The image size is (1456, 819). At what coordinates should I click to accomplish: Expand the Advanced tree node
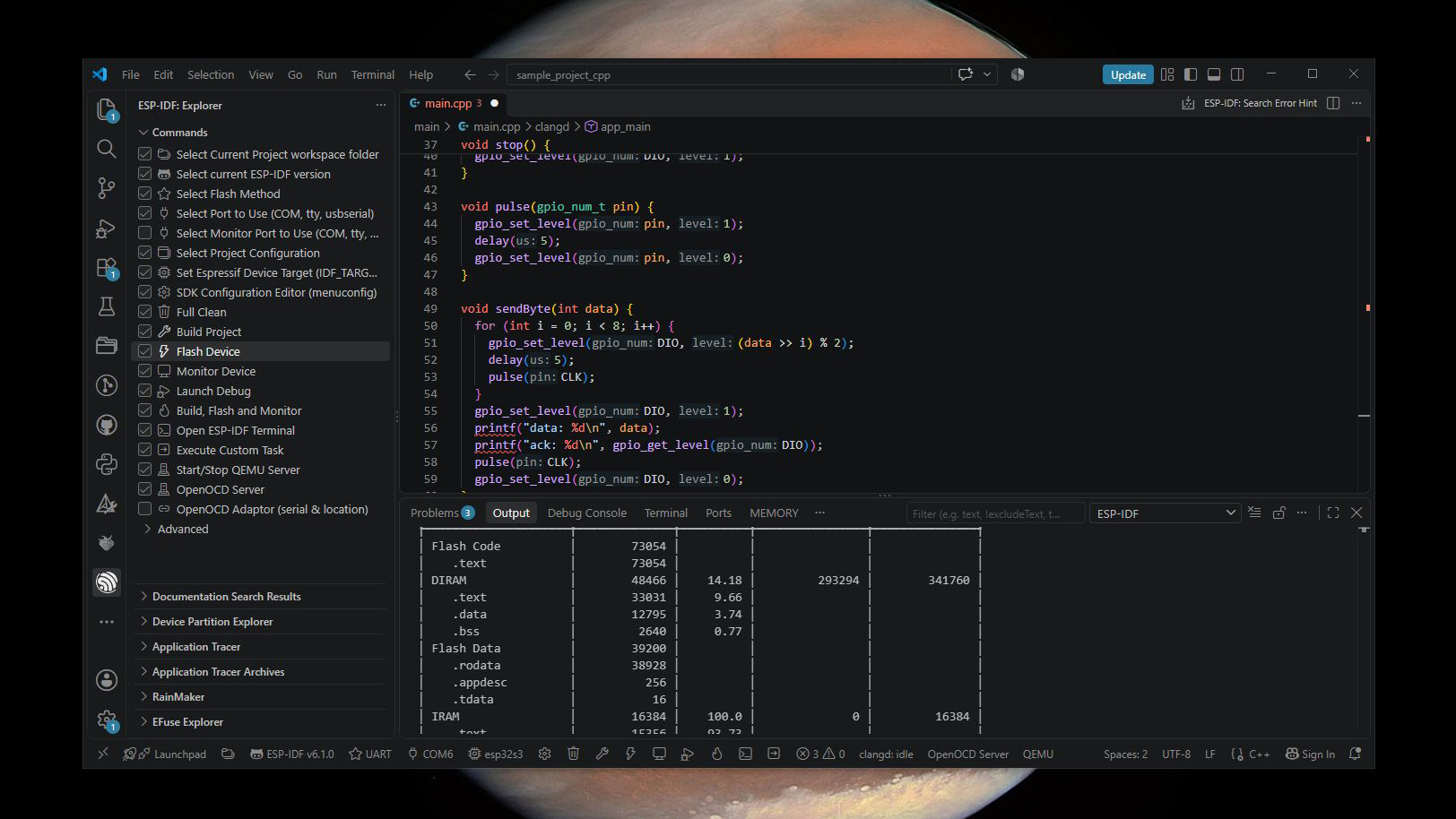(x=182, y=529)
